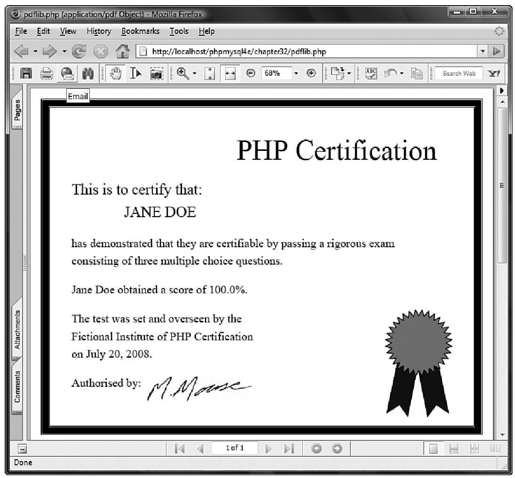This screenshot has height=478, width=515.
Task: Click the 'PHP Certification' heading
Action: click(x=336, y=151)
